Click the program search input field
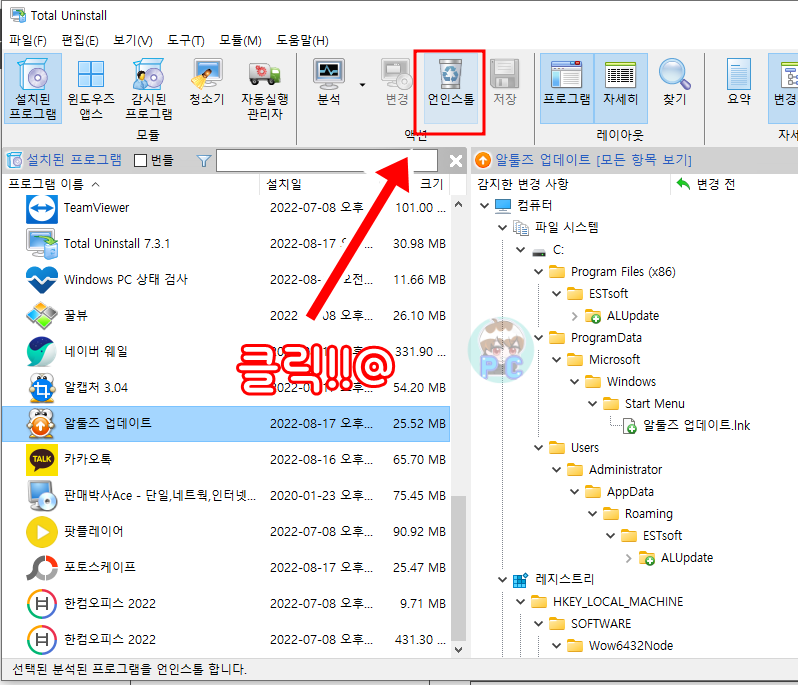 [x=327, y=161]
